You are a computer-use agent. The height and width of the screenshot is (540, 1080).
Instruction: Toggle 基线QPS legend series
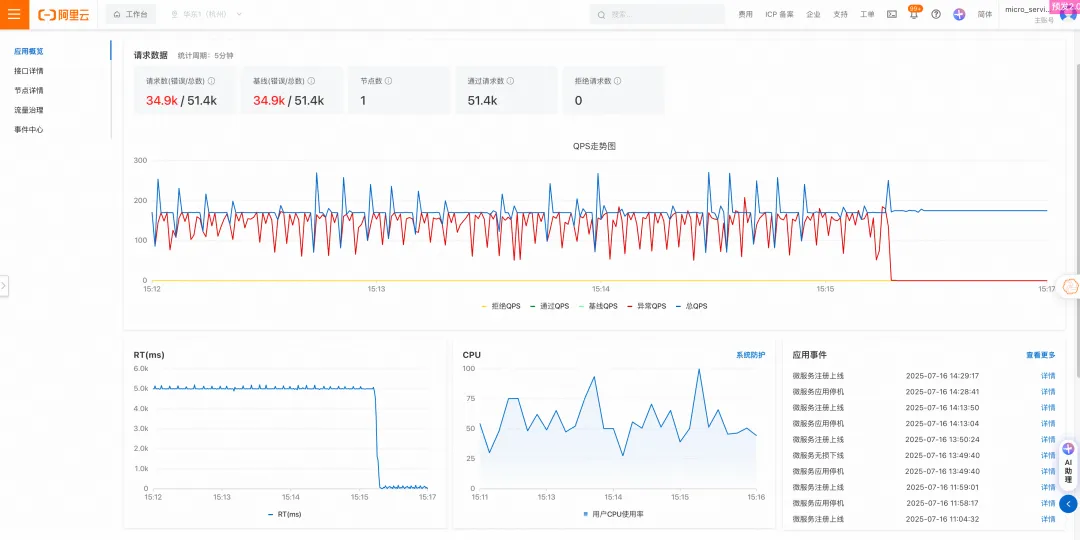598,306
